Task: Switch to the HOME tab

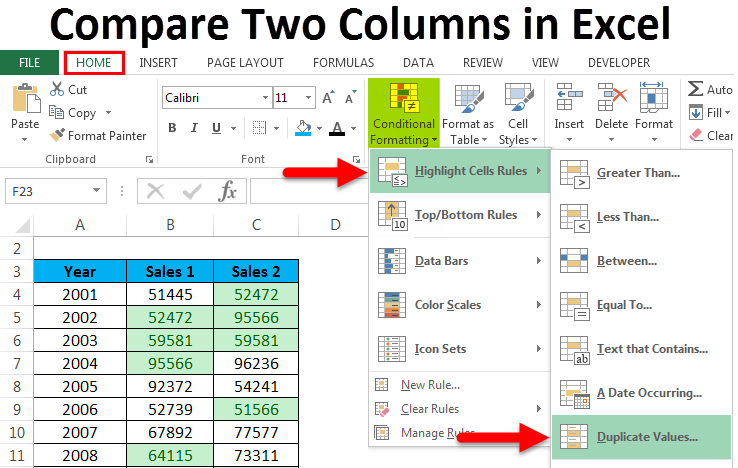Action: click(94, 63)
